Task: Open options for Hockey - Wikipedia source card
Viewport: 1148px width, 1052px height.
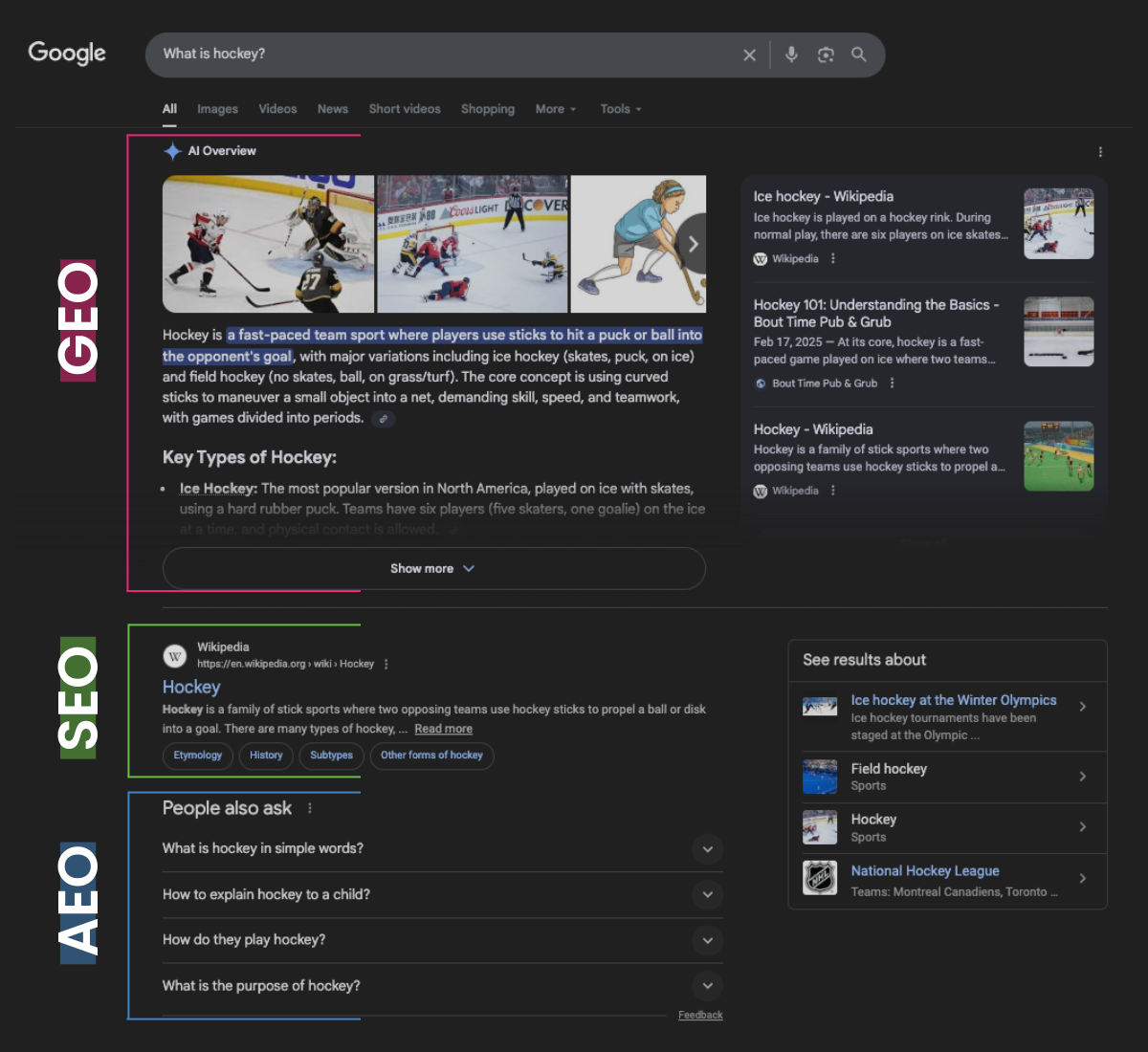Action: click(833, 491)
